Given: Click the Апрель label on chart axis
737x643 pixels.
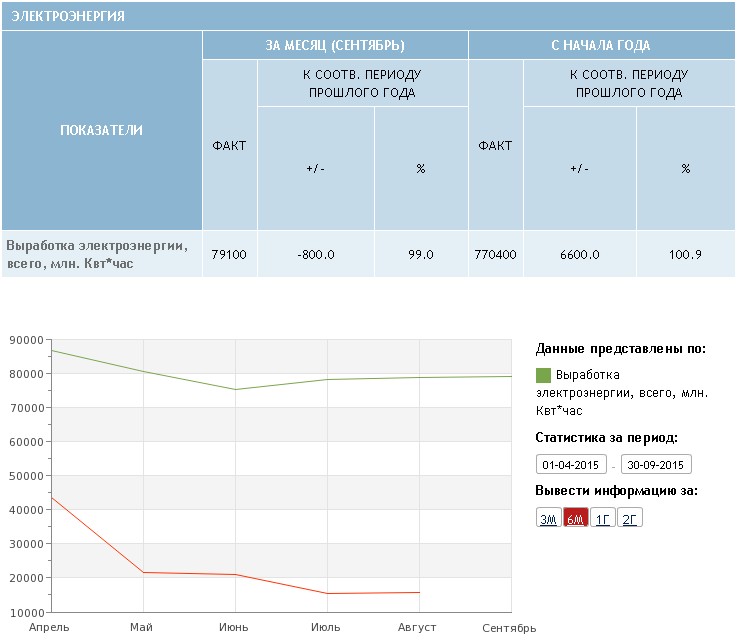Looking at the screenshot, I should [x=49, y=627].
